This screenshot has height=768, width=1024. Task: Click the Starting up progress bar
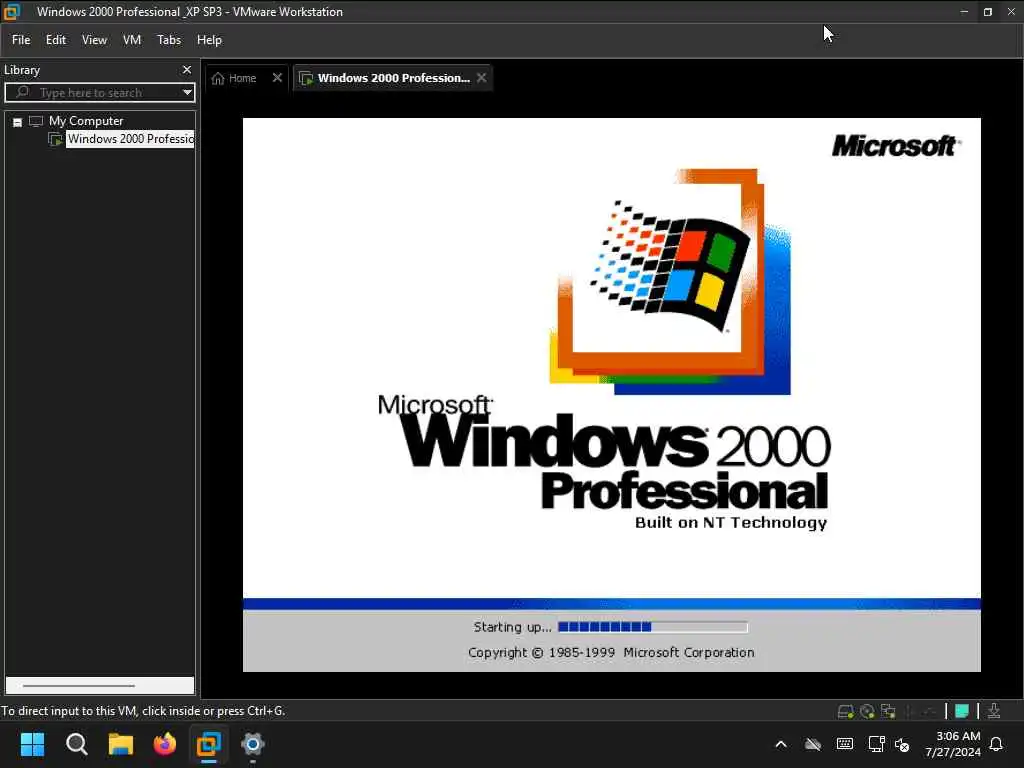coord(652,627)
